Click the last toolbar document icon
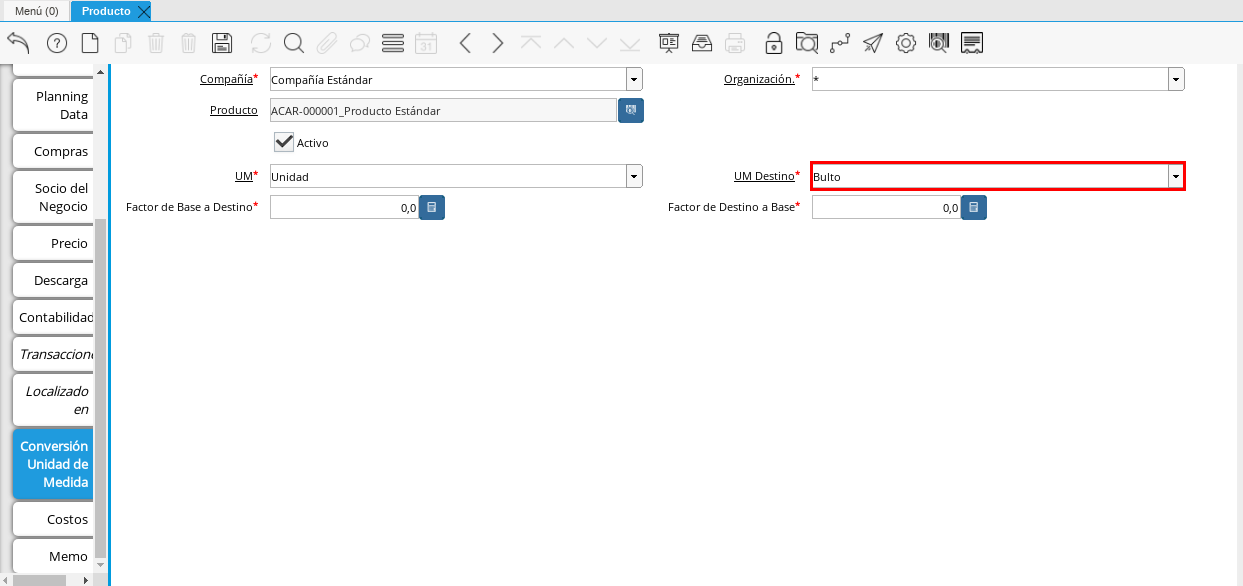This screenshot has width=1243, height=586. click(972, 43)
